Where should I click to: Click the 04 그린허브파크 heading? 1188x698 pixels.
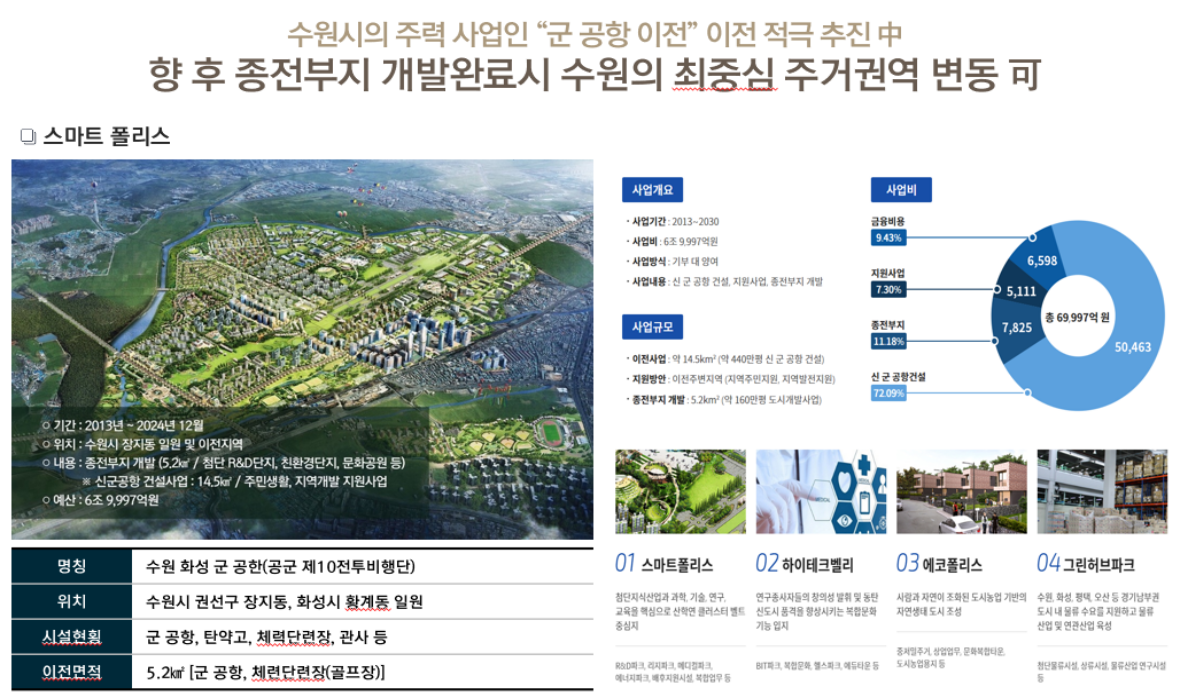pos(1085,564)
